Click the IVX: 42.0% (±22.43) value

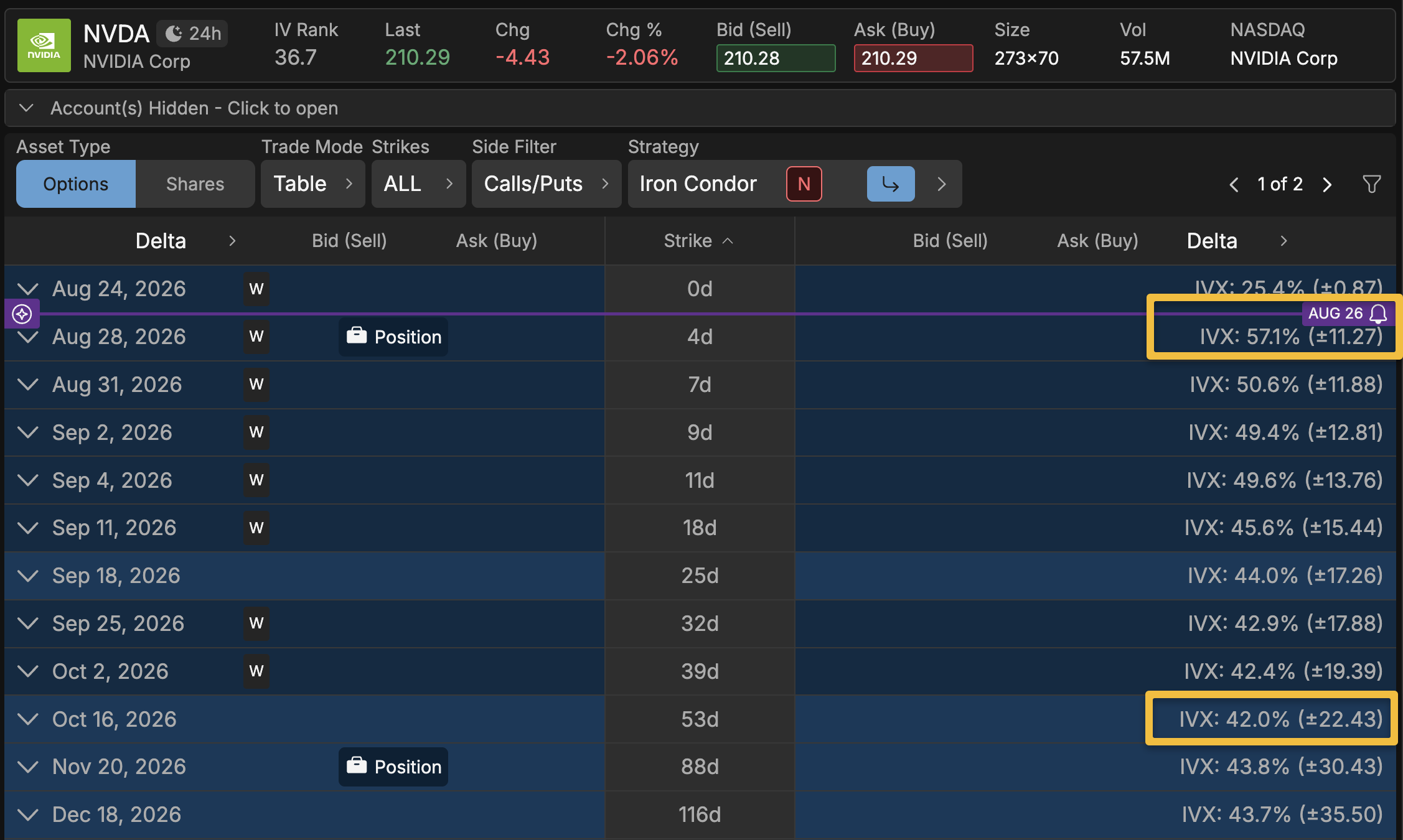(1281, 719)
